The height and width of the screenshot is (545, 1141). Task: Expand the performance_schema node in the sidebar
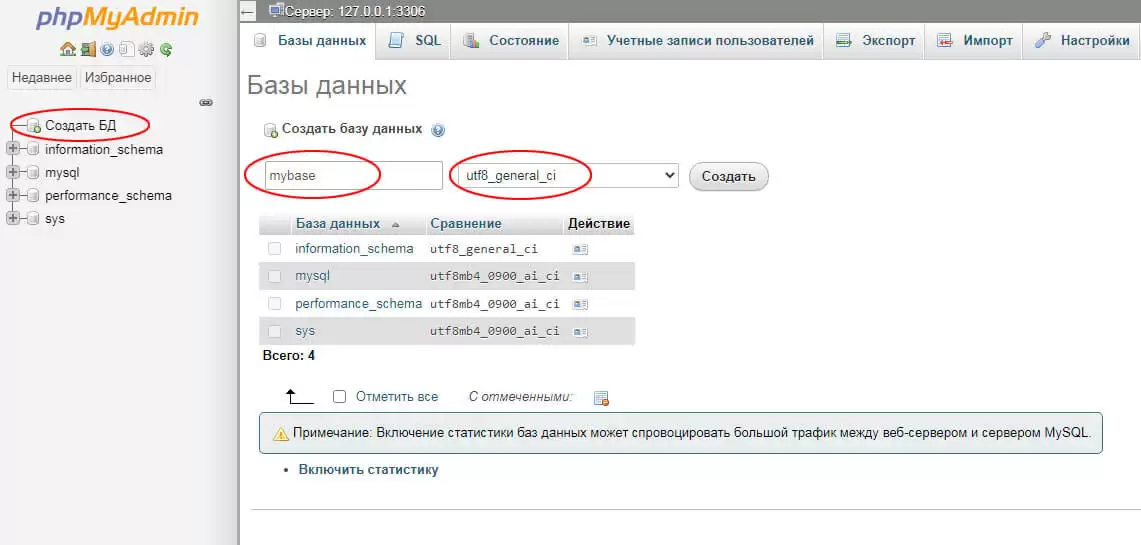13,195
